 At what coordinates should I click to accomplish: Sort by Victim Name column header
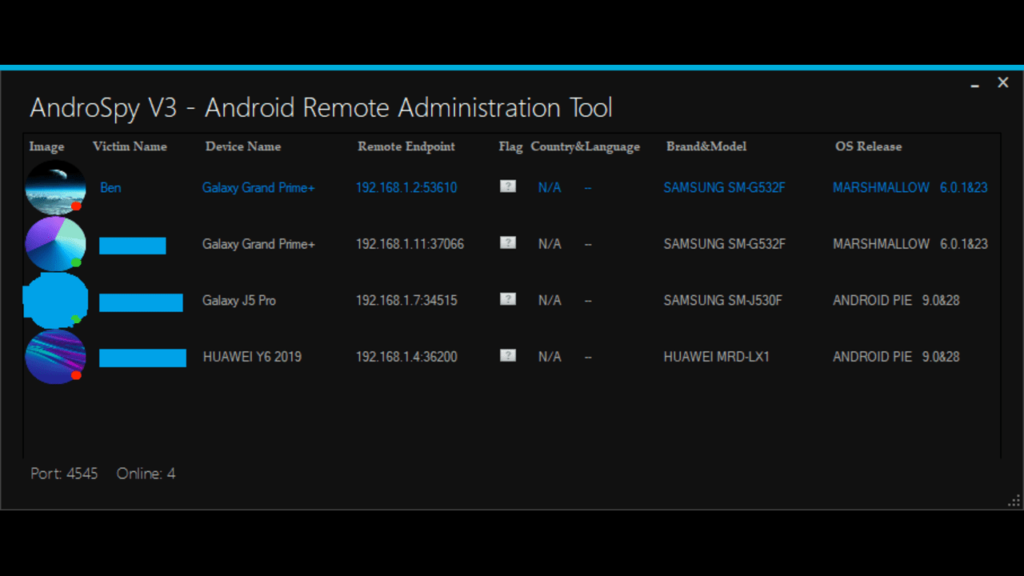[129, 147]
